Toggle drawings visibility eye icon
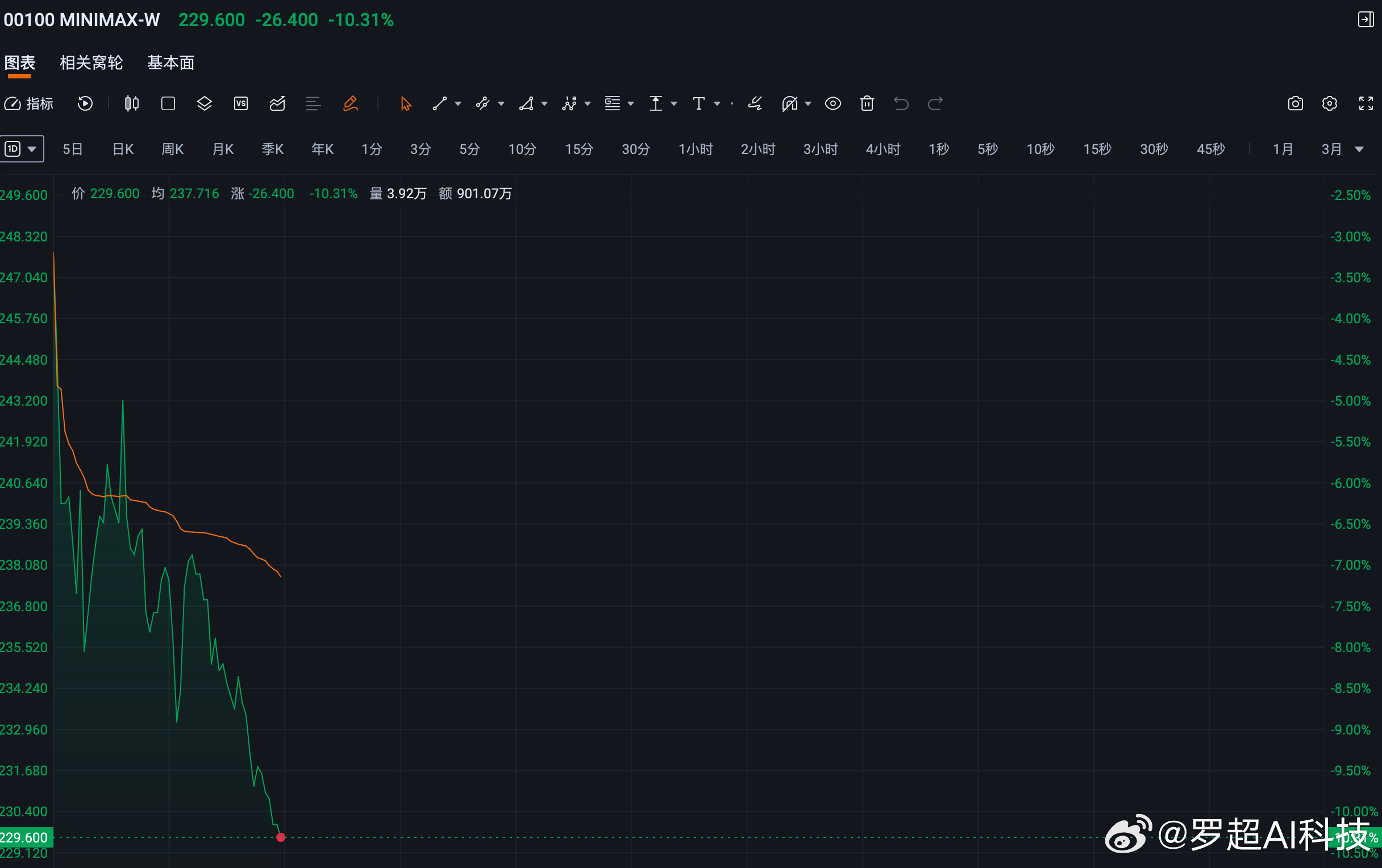The height and width of the screenshot is (868, 1382). (x=832, y=103)
